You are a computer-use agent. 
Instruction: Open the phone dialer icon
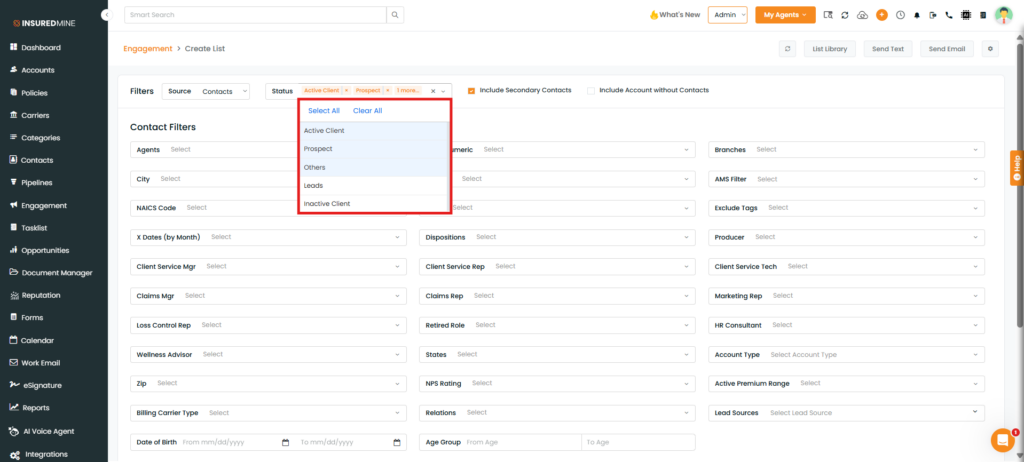[x=949, y=15]
